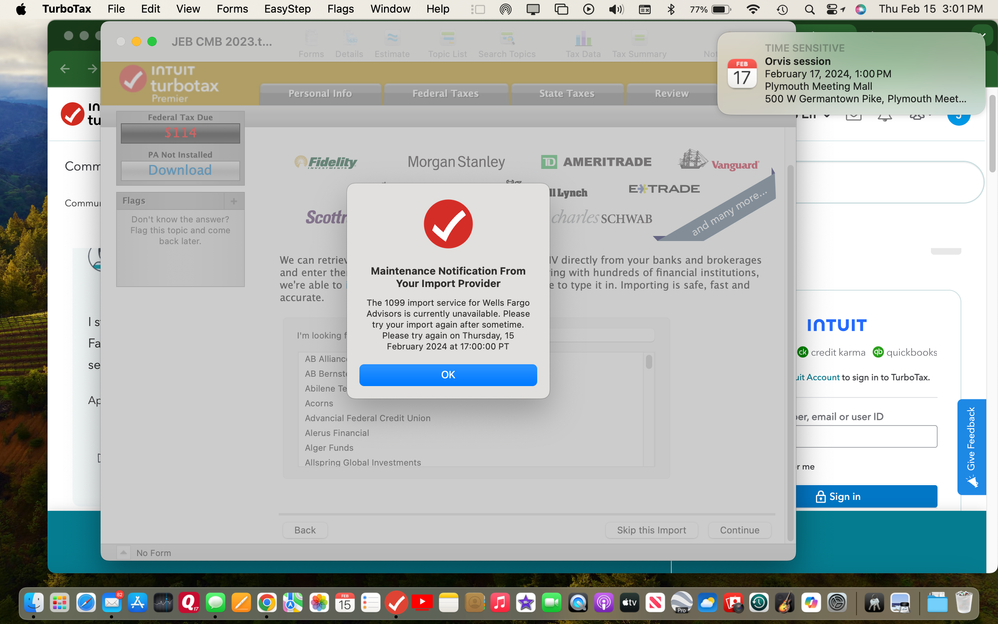Open System Settings from the Dock
This screenshot has height=624, width=998.
837,602
